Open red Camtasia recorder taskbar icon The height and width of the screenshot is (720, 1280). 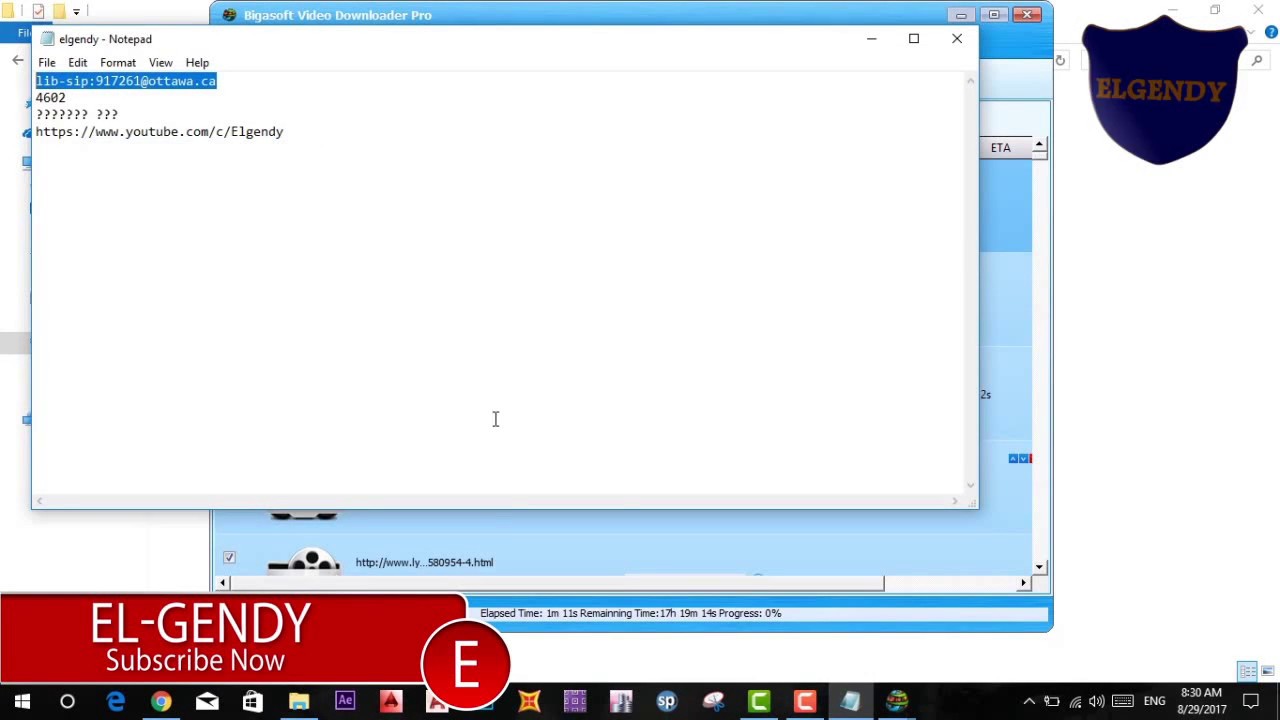point(805,701)
